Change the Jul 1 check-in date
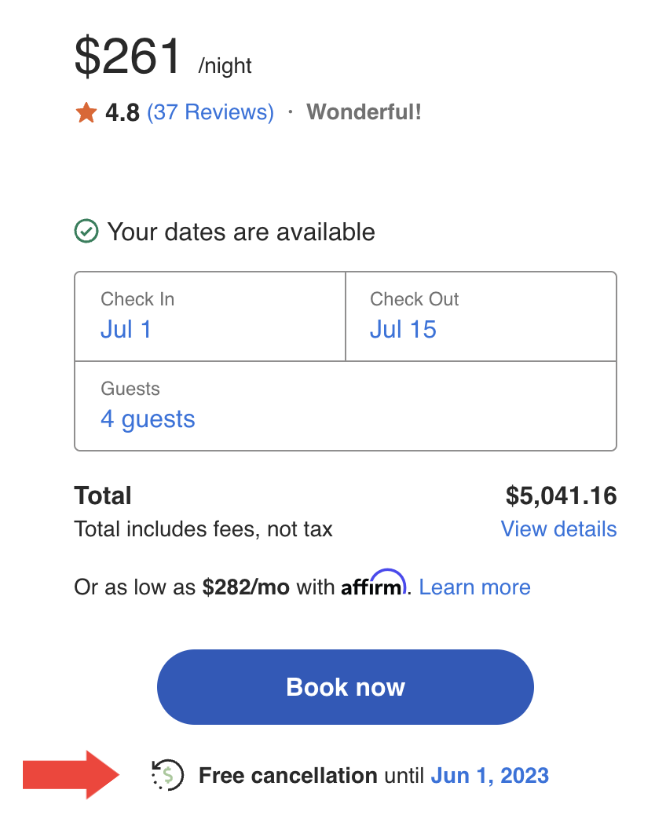654x840 pixels. coord(126,329)
